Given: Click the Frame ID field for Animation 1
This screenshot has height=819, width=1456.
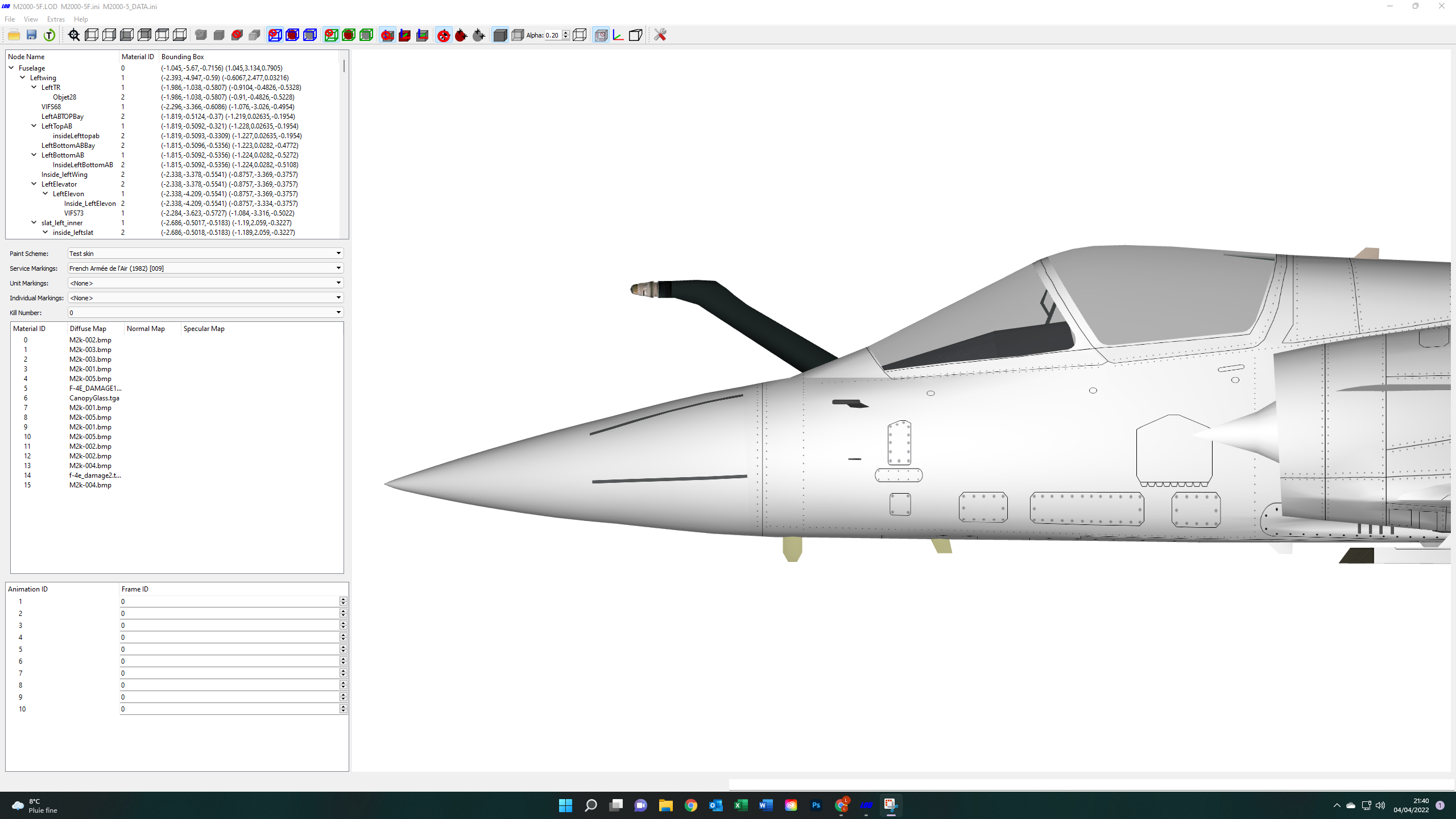Looking at the screenshot, I should click(230, 601).
